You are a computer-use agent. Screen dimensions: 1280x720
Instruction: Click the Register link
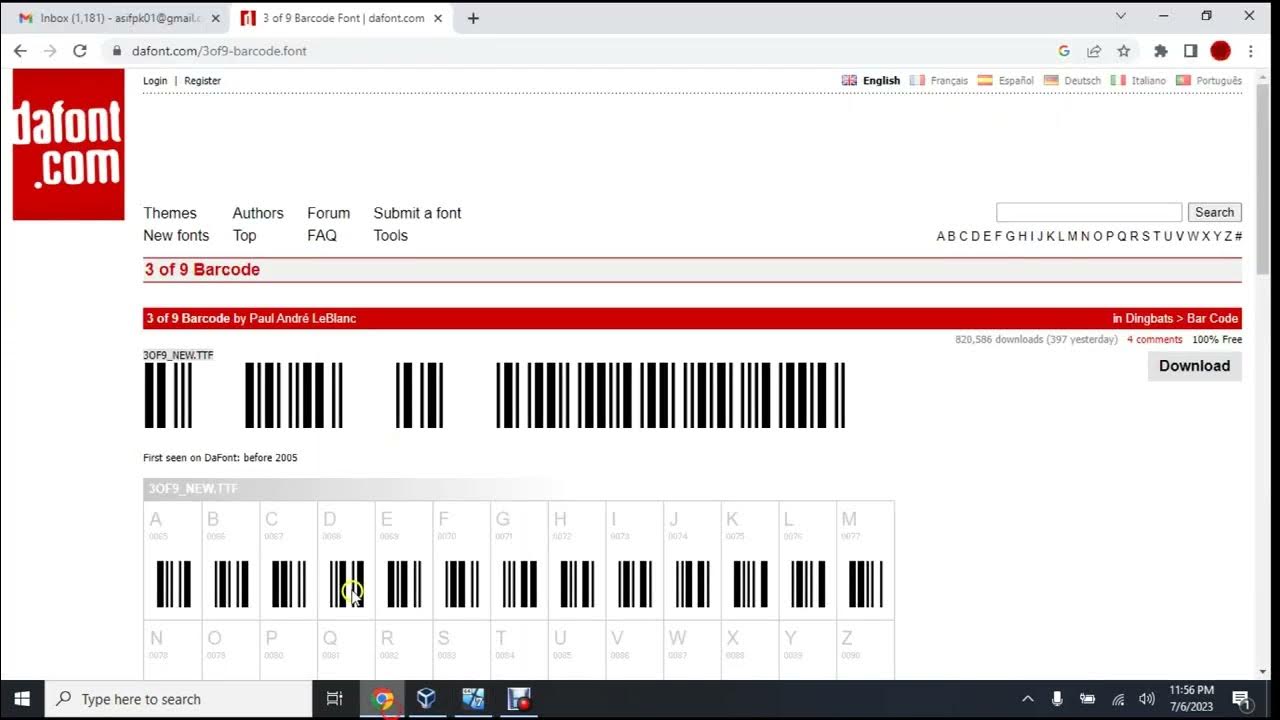pyautogui.click(x=203, y=81)
